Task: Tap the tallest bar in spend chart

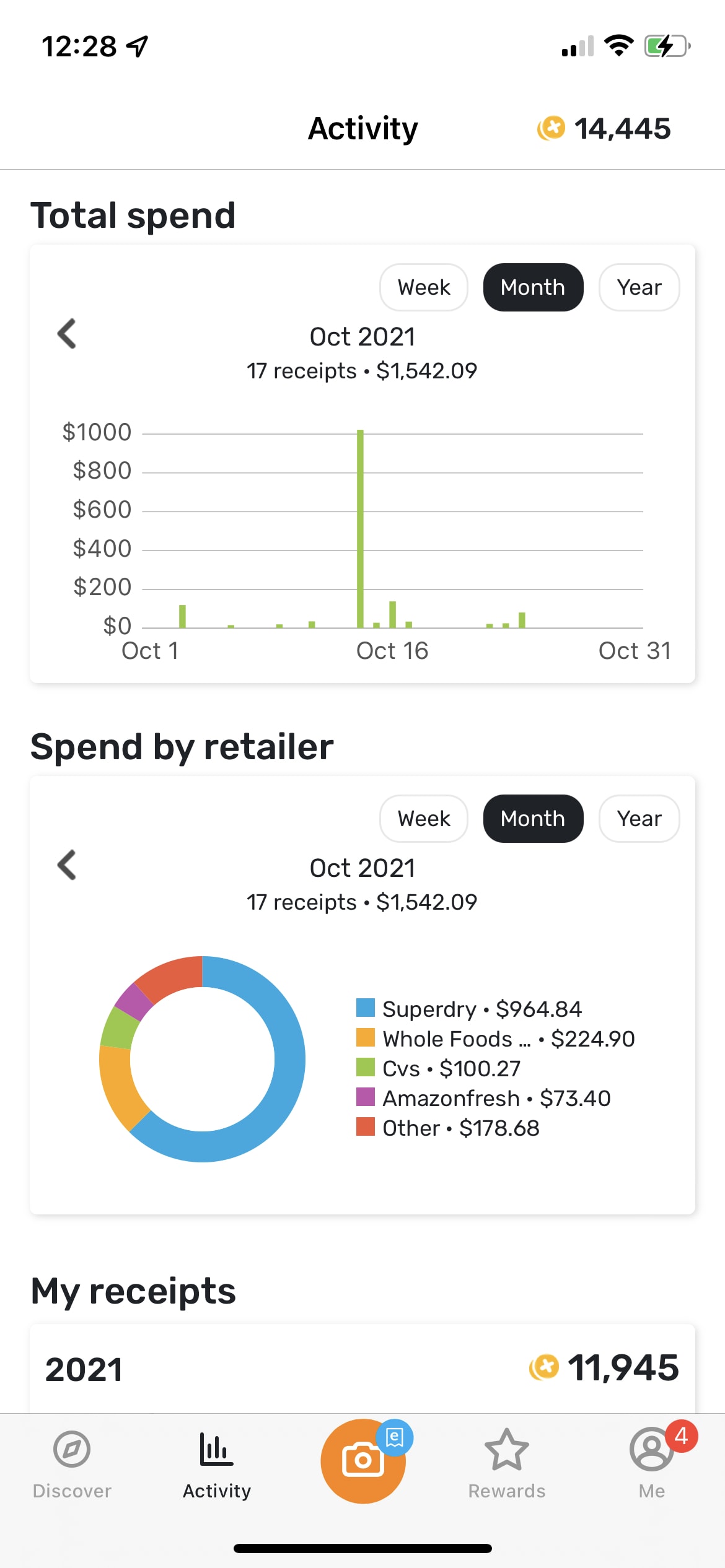Action: point(360,526)
